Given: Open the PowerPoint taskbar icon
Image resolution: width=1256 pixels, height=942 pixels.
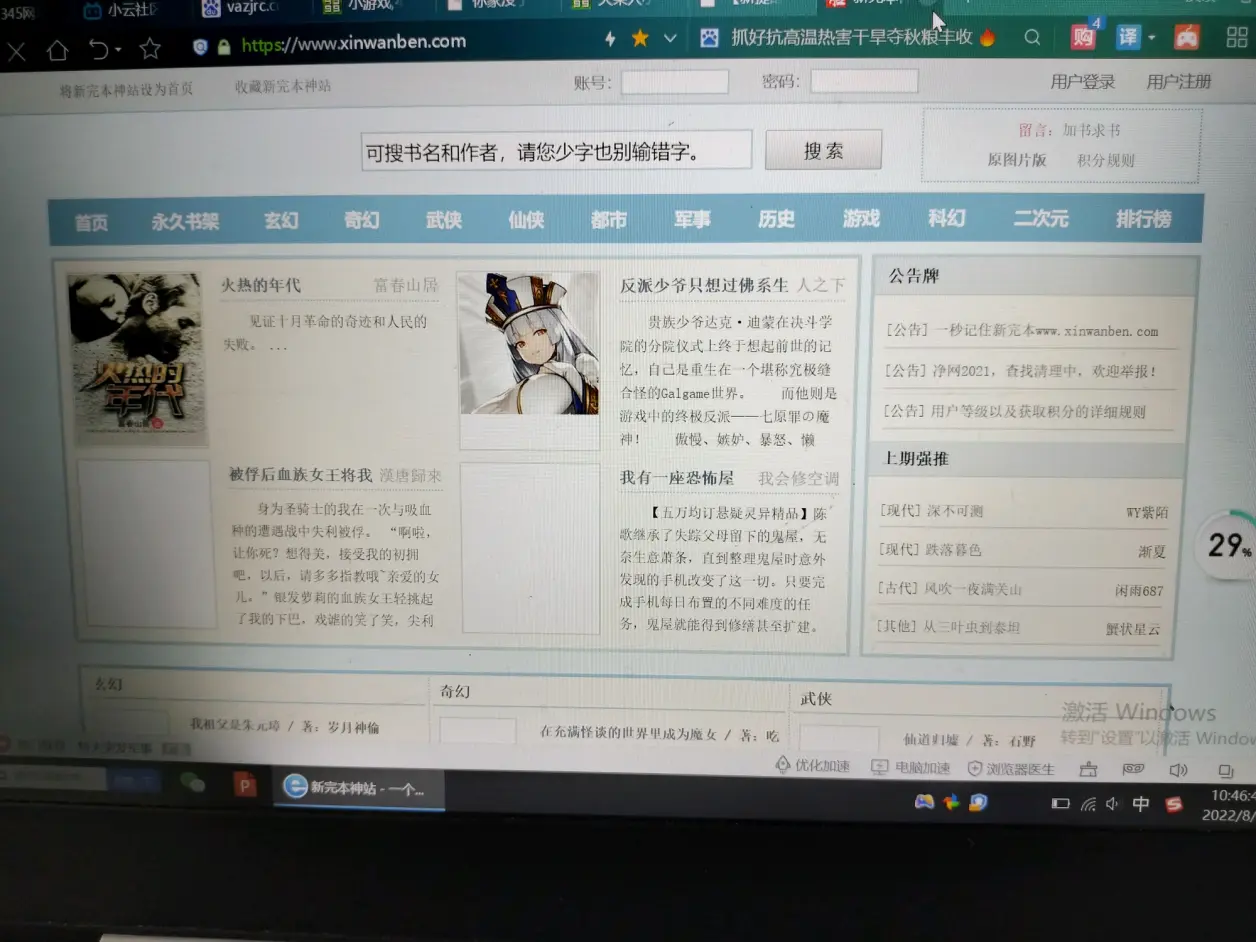Looking at the screenshot, I should (x=245, y=784).
